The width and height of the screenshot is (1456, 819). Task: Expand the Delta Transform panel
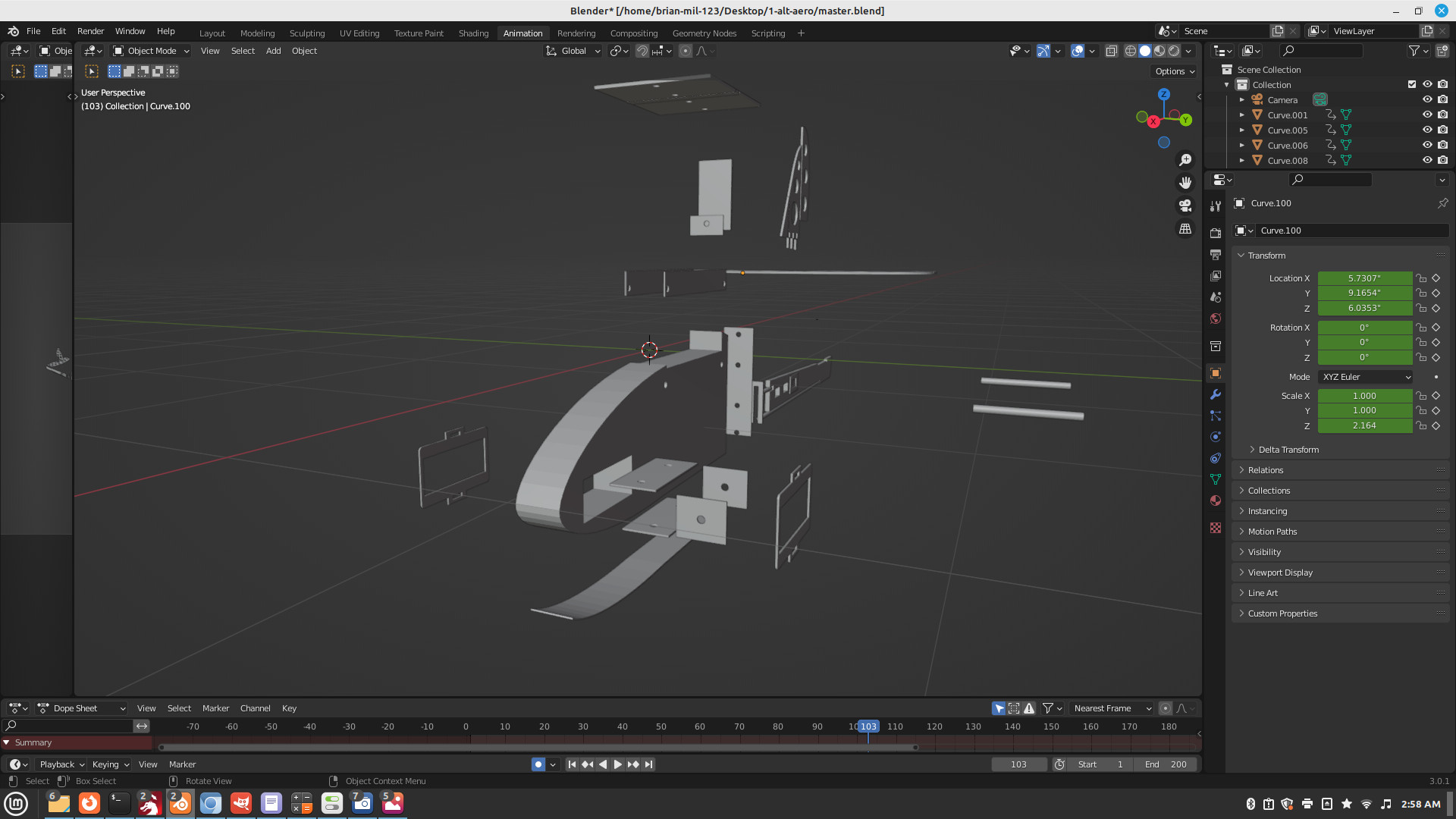coord(1288,450)
